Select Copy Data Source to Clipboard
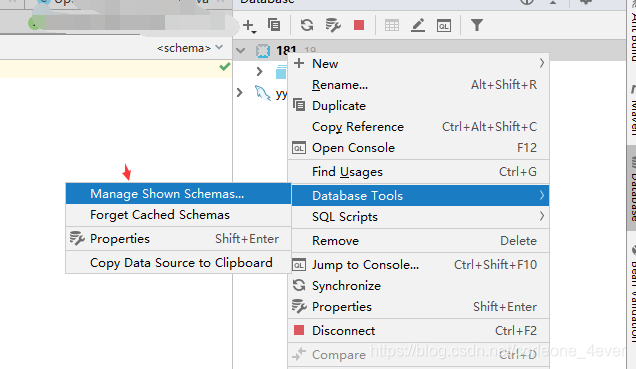636x369 pixels. click(x=178, y=263)
